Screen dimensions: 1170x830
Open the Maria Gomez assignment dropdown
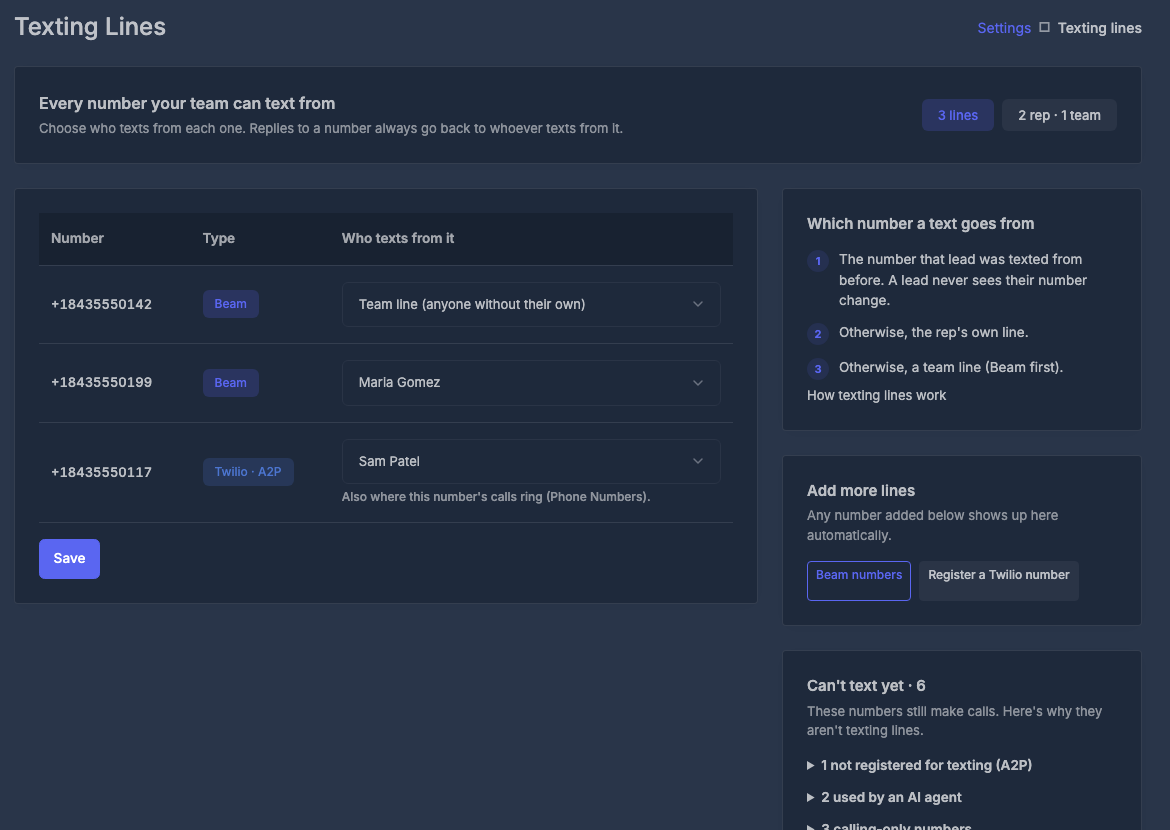tap(531, 383)
